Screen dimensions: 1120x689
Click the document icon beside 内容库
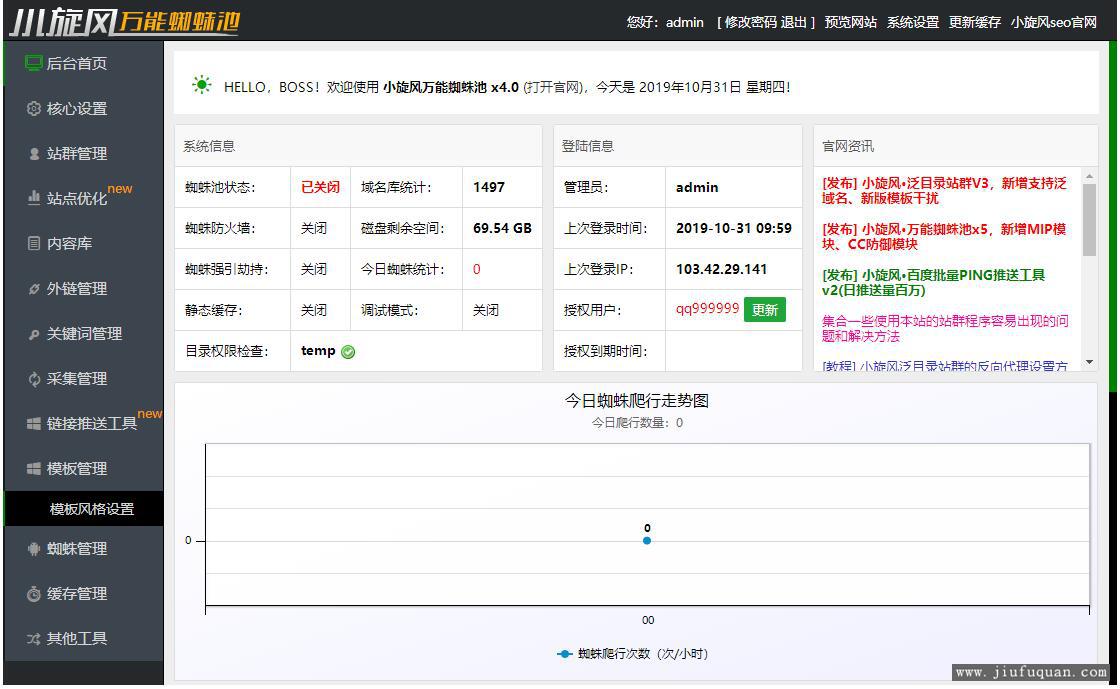(34, 243)
